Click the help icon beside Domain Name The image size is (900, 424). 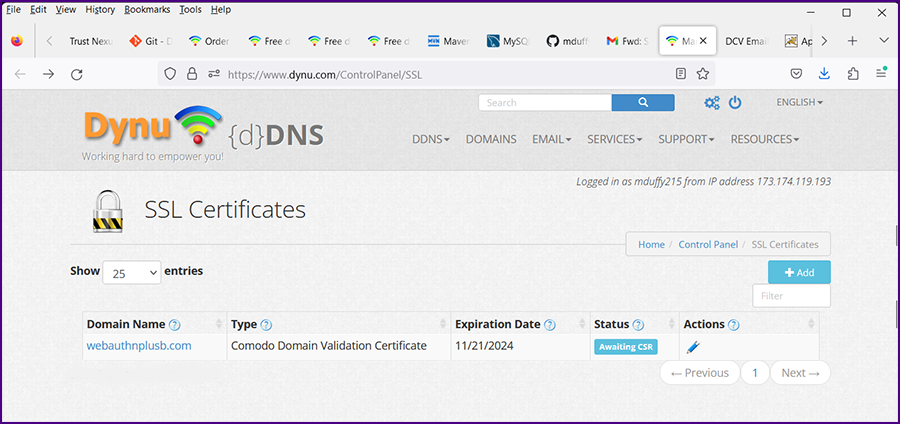(x=175, y=325)
